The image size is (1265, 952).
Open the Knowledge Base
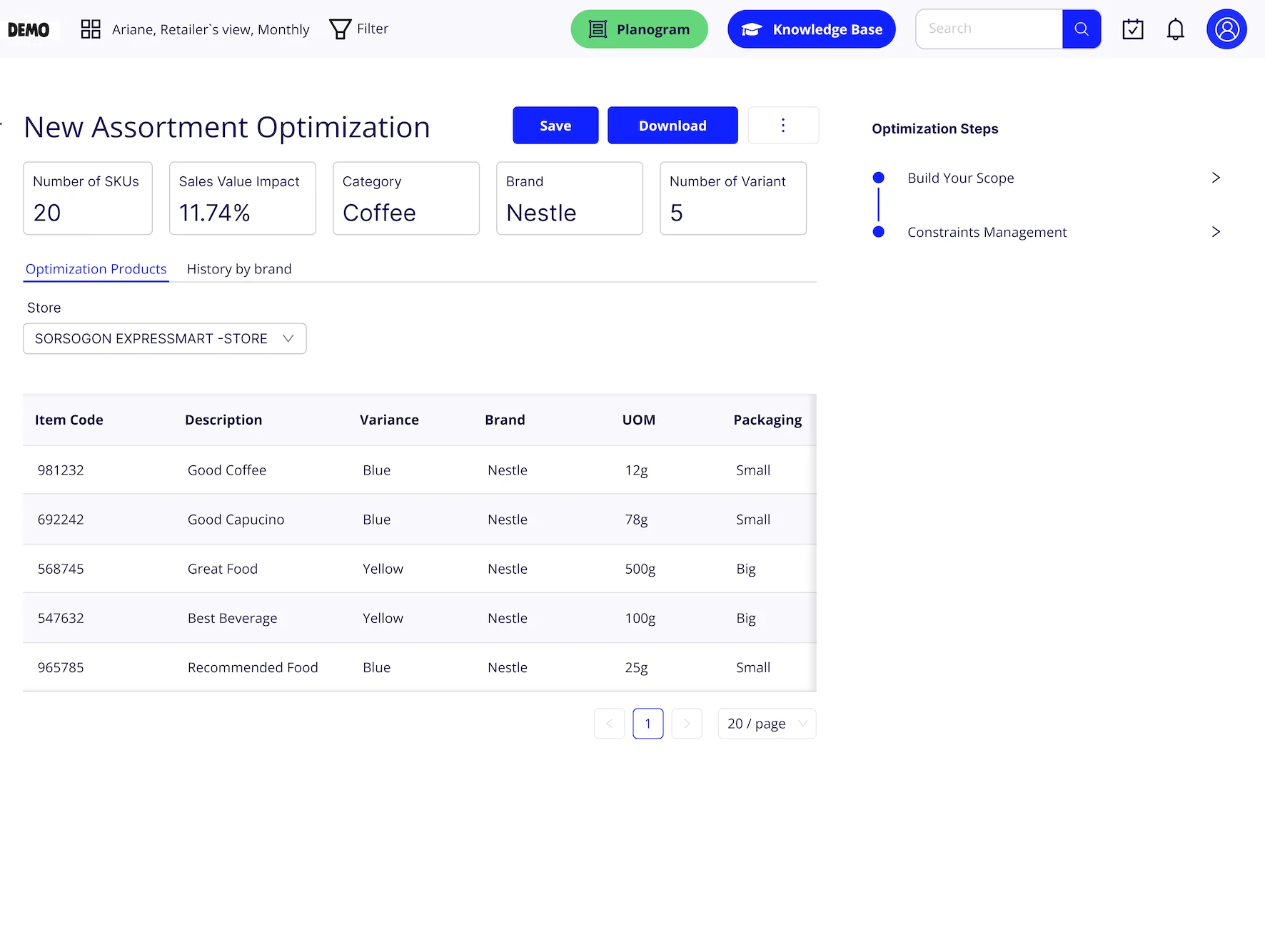point(811,29)
